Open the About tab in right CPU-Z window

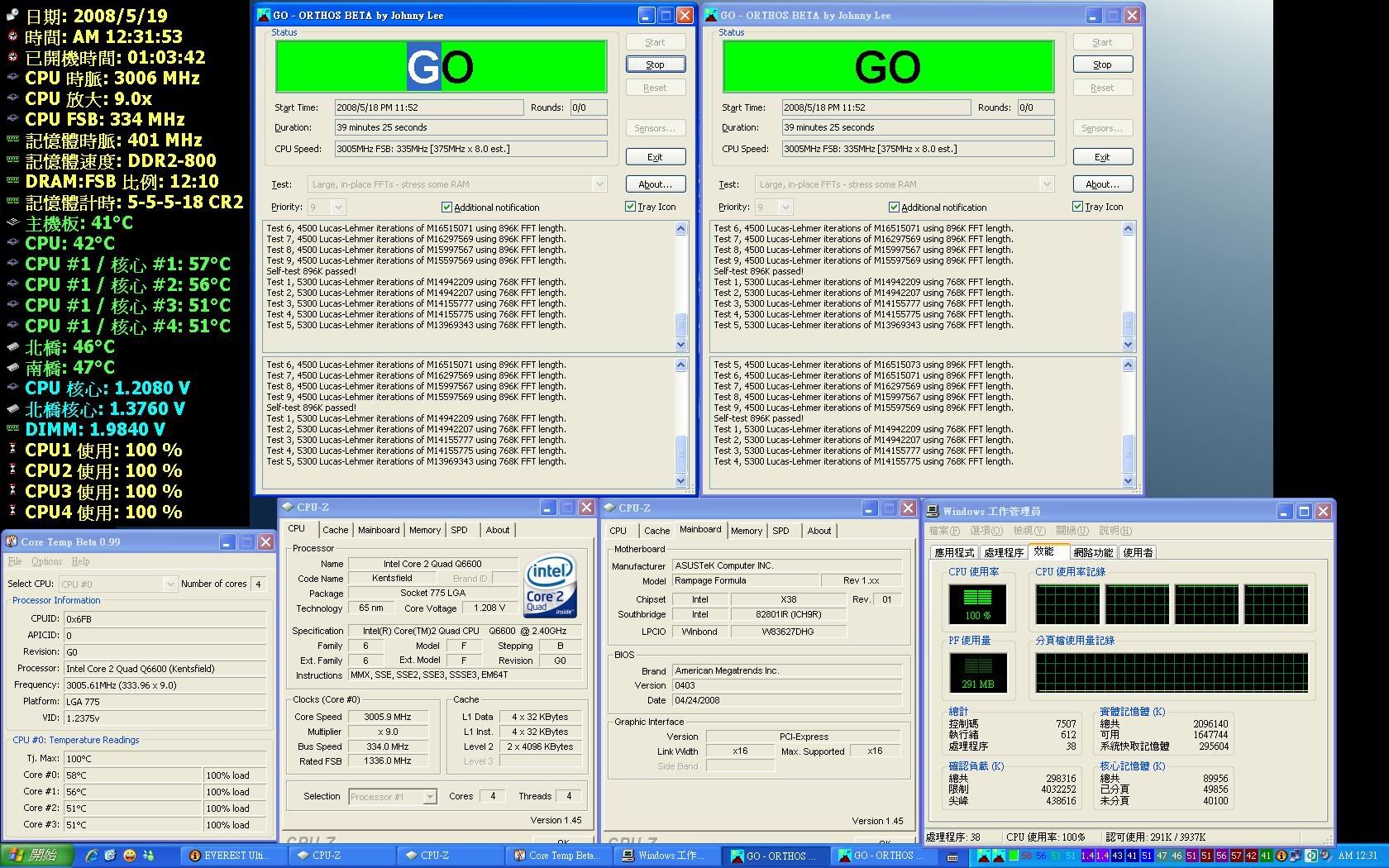tap(819, 531)
